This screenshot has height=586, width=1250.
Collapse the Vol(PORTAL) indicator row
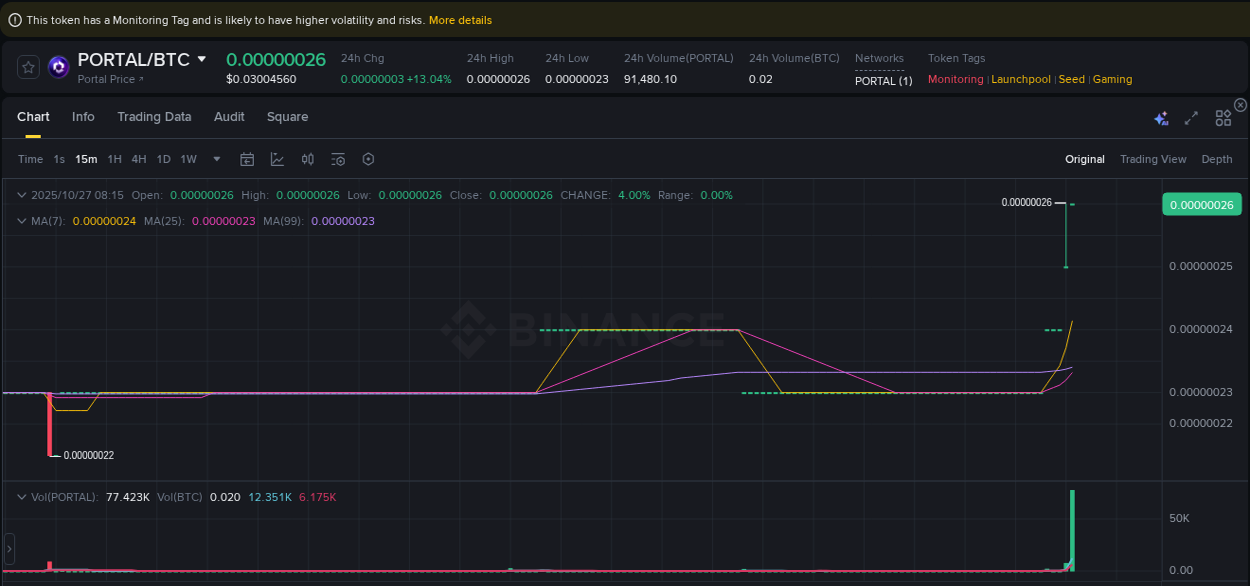tap(22, 496)
